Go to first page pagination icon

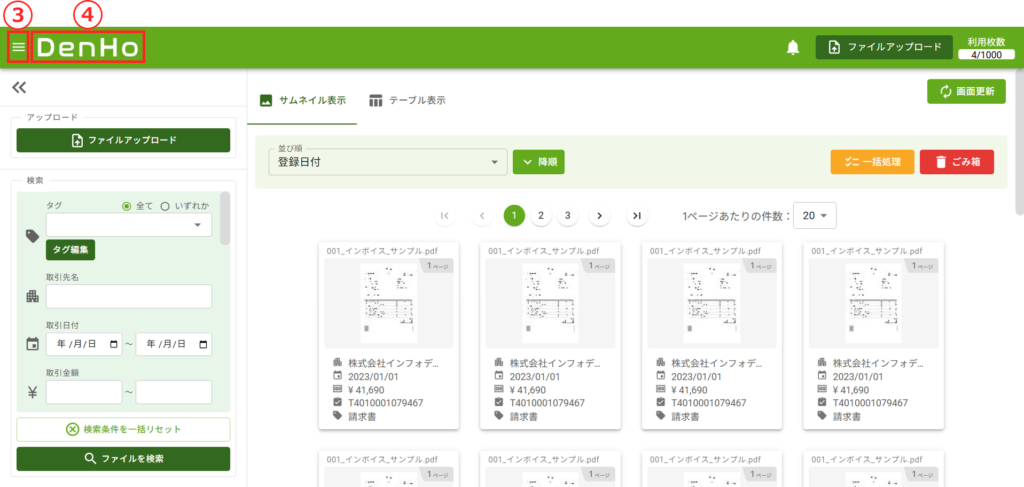point(445,215)
